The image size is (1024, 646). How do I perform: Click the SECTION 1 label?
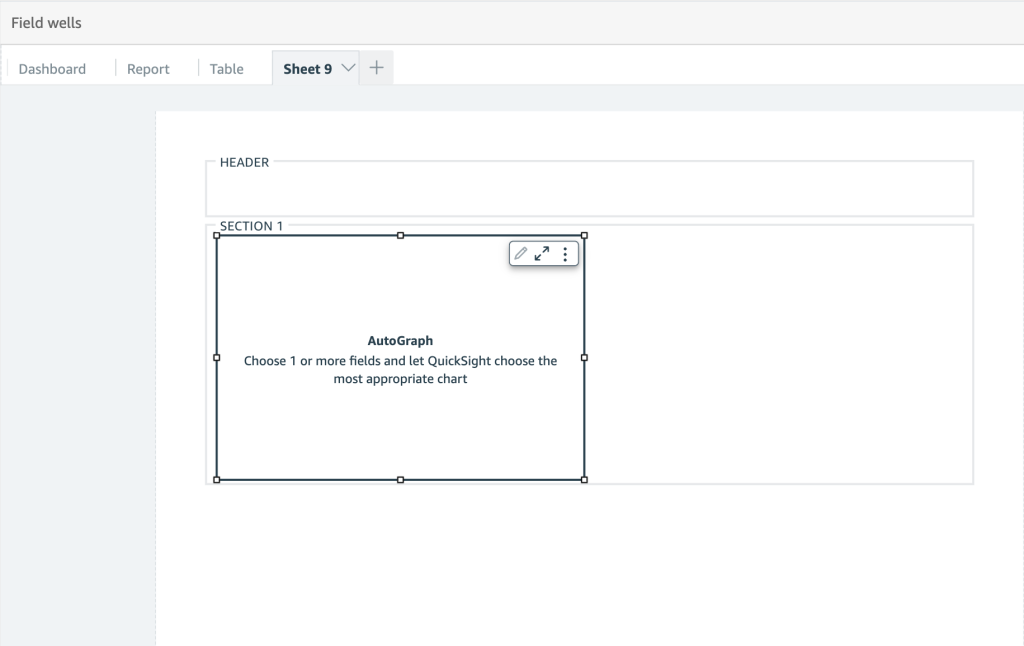click(x=249, y=226)
